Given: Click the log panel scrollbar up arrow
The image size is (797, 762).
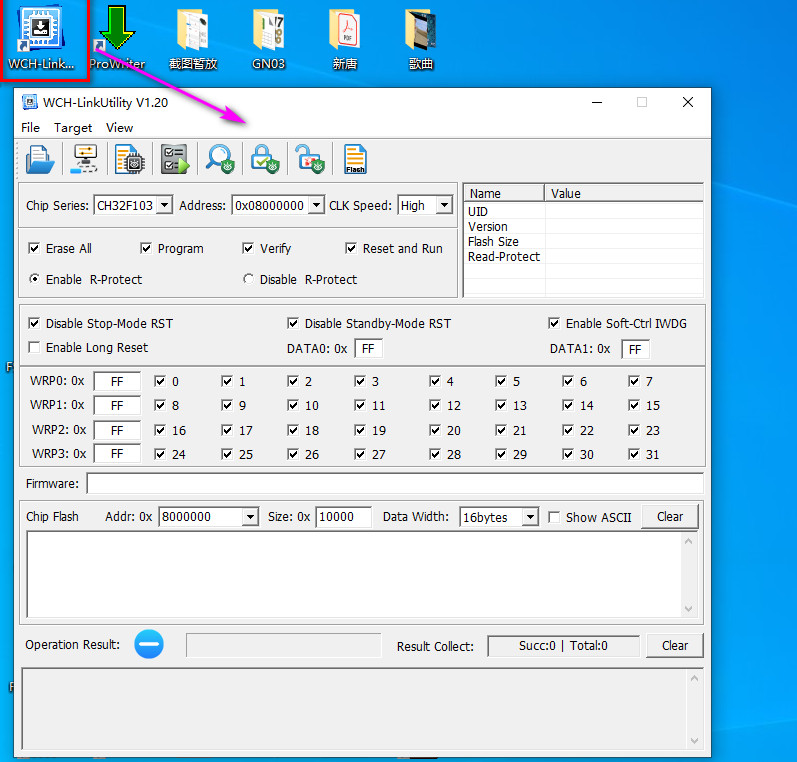Looking at the screenshot, I should pos(694,679).
